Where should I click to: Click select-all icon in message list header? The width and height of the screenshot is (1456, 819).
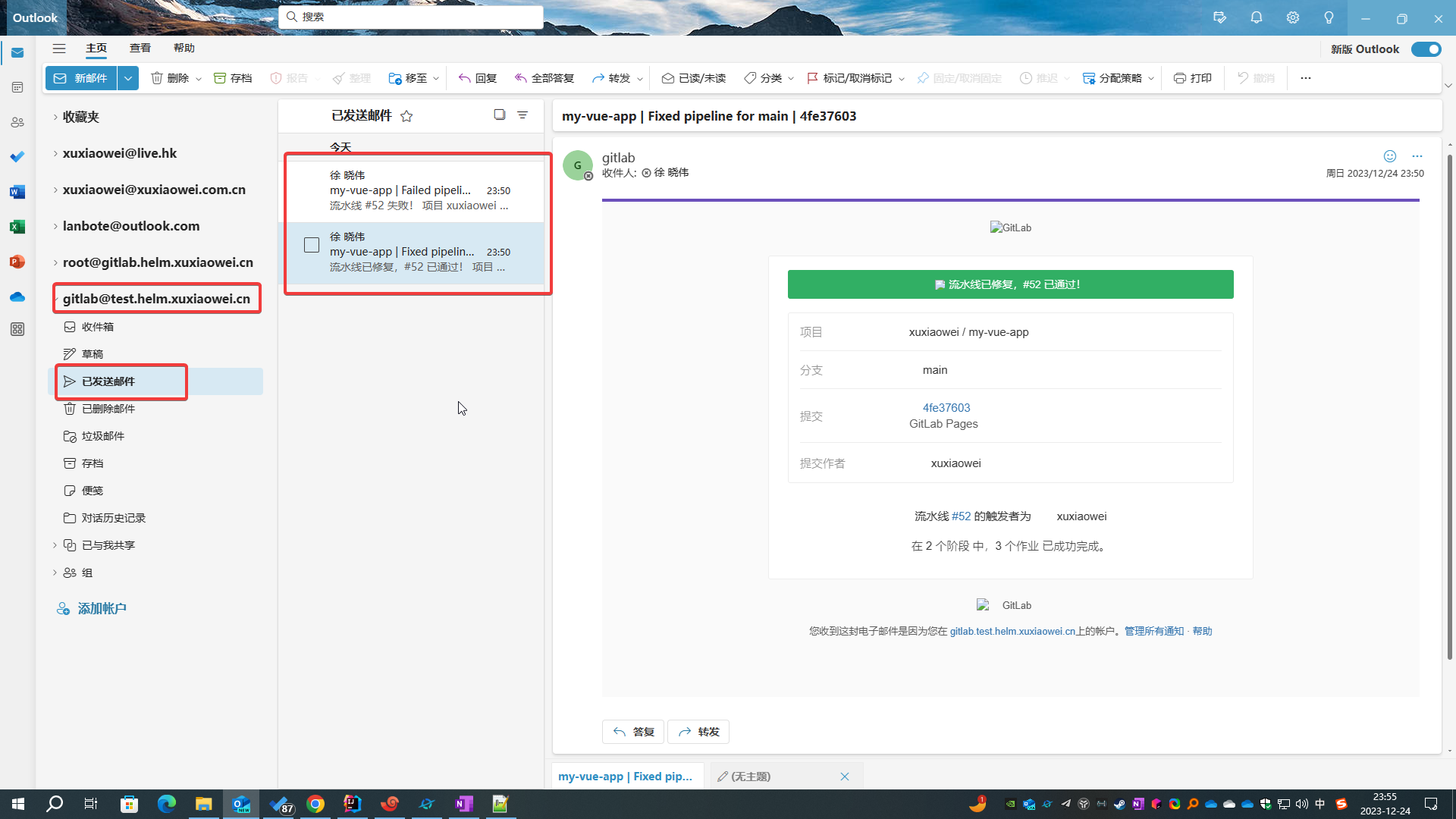(x=499, y=115)
